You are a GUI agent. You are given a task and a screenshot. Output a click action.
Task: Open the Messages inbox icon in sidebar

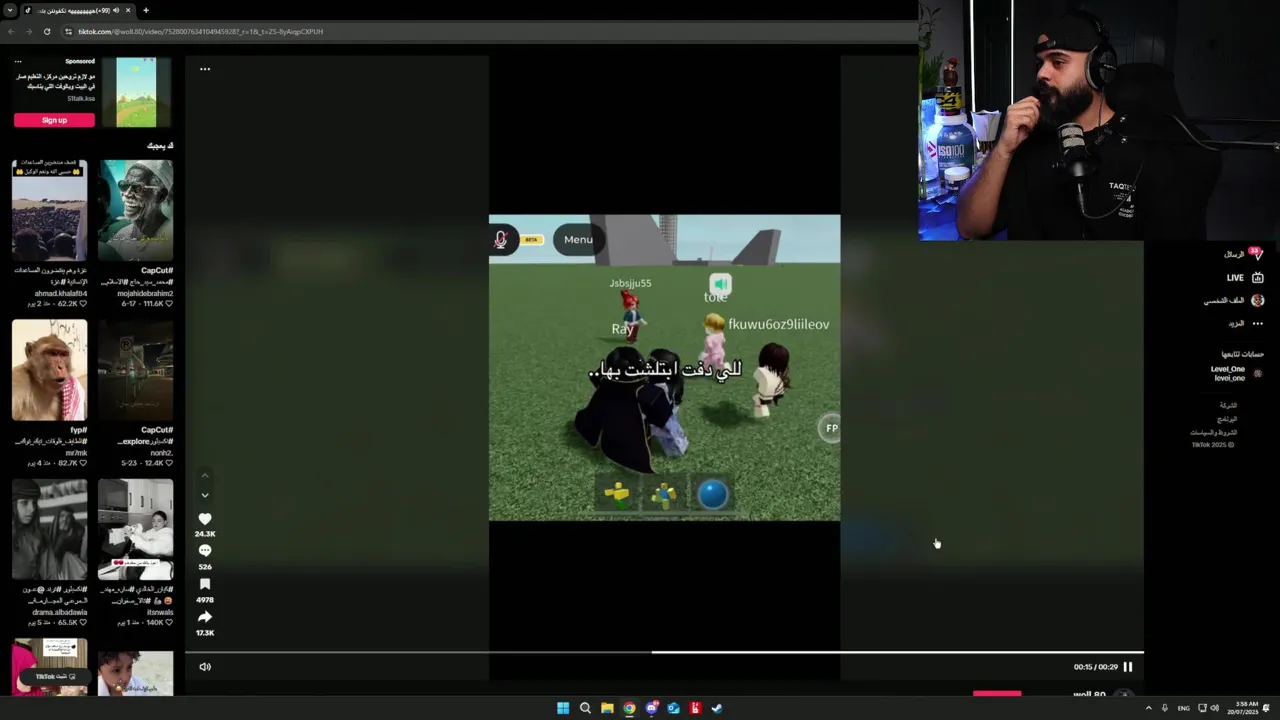click(x=1257, y=254)
